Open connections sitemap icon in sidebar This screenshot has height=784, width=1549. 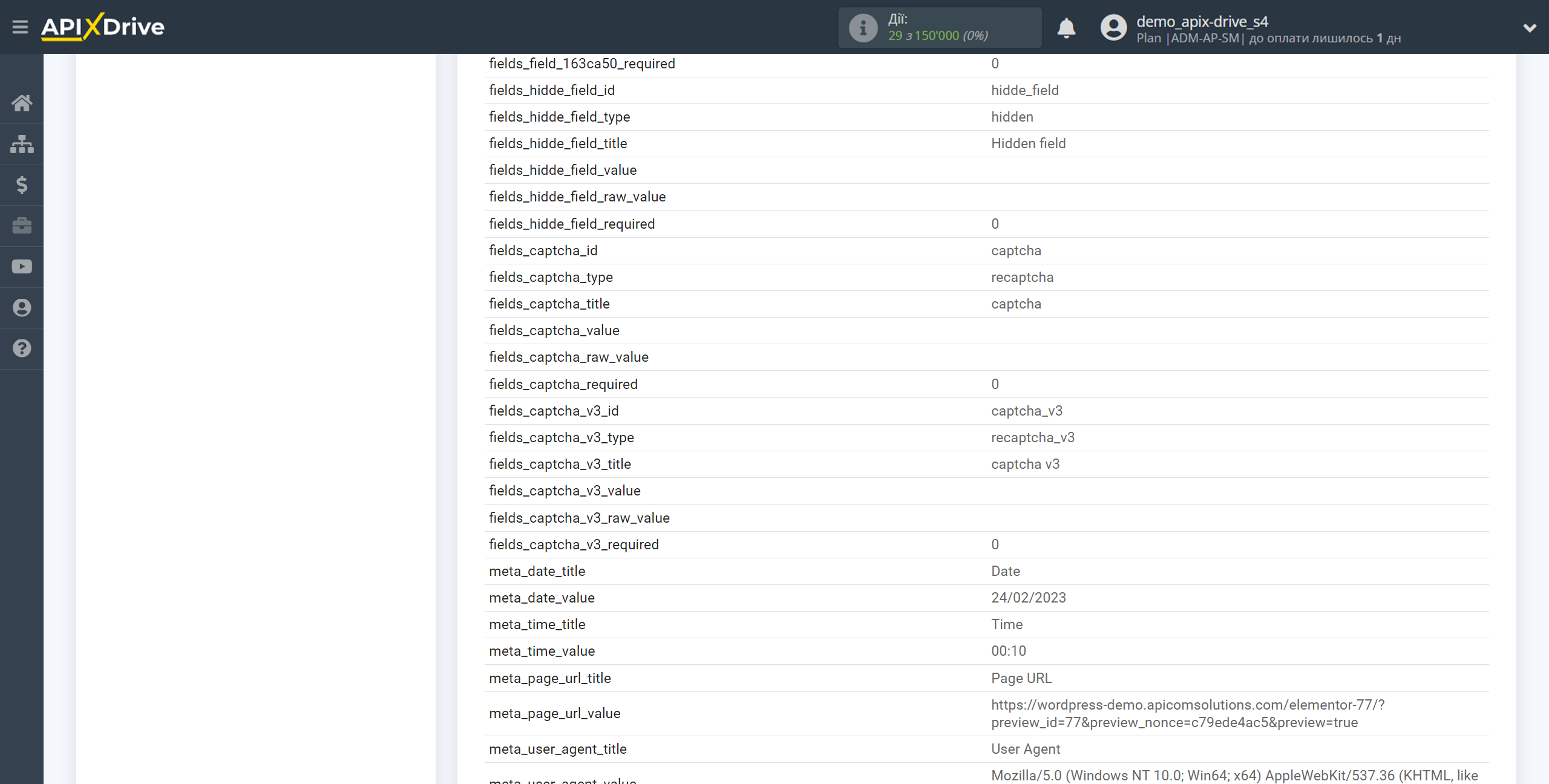pyautogui.click(x=22, y=144)
